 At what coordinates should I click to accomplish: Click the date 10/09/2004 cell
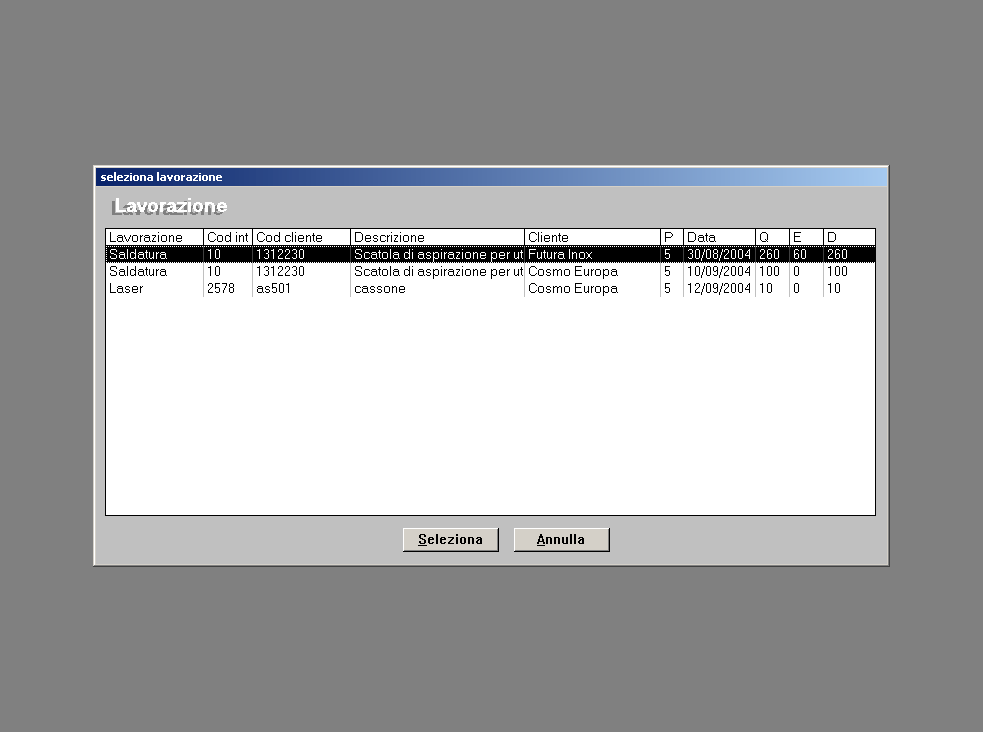720,271
